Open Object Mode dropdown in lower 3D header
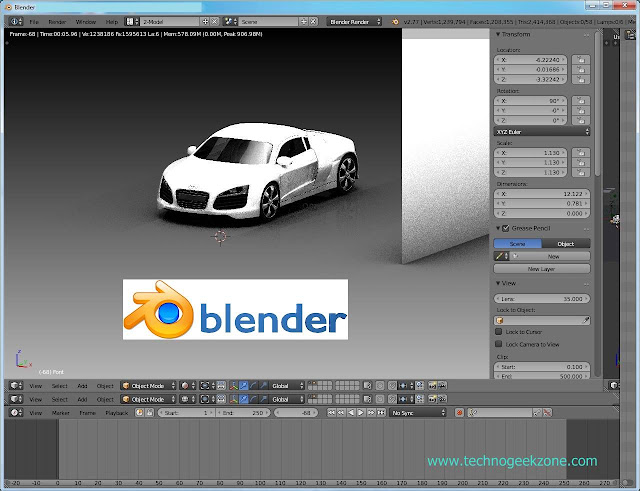This screenshot has height=491, width=640. coord(149,399)
